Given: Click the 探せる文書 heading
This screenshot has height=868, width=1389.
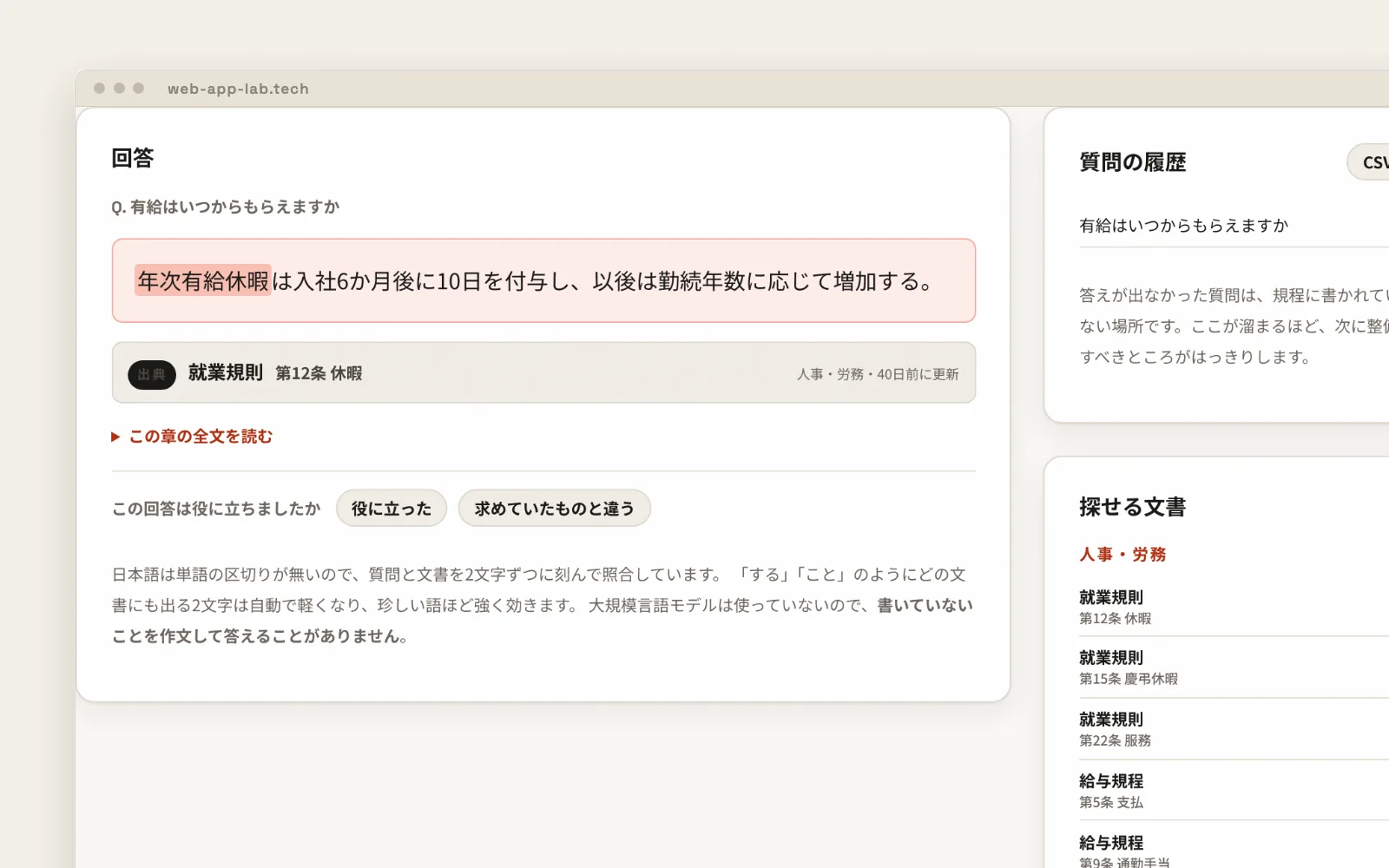Looking at the screenshot, I should 1132,507.
